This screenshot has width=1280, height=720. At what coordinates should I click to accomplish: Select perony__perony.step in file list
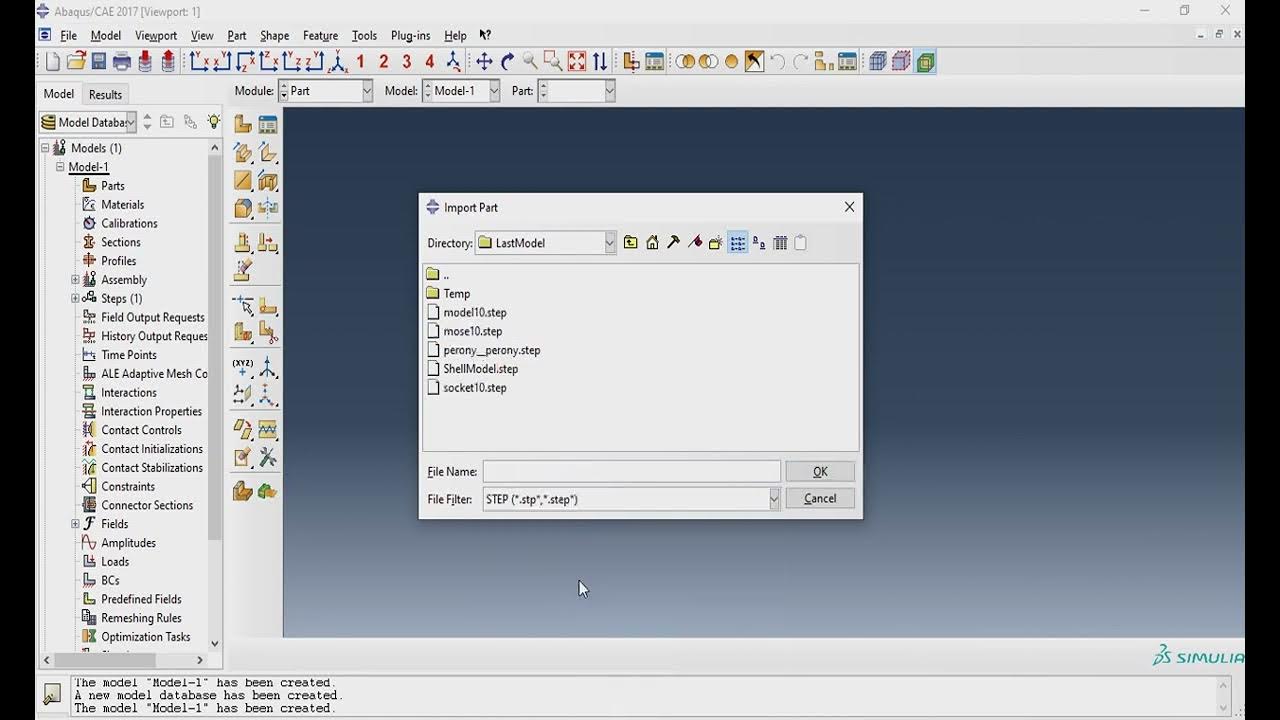point(492,350)
